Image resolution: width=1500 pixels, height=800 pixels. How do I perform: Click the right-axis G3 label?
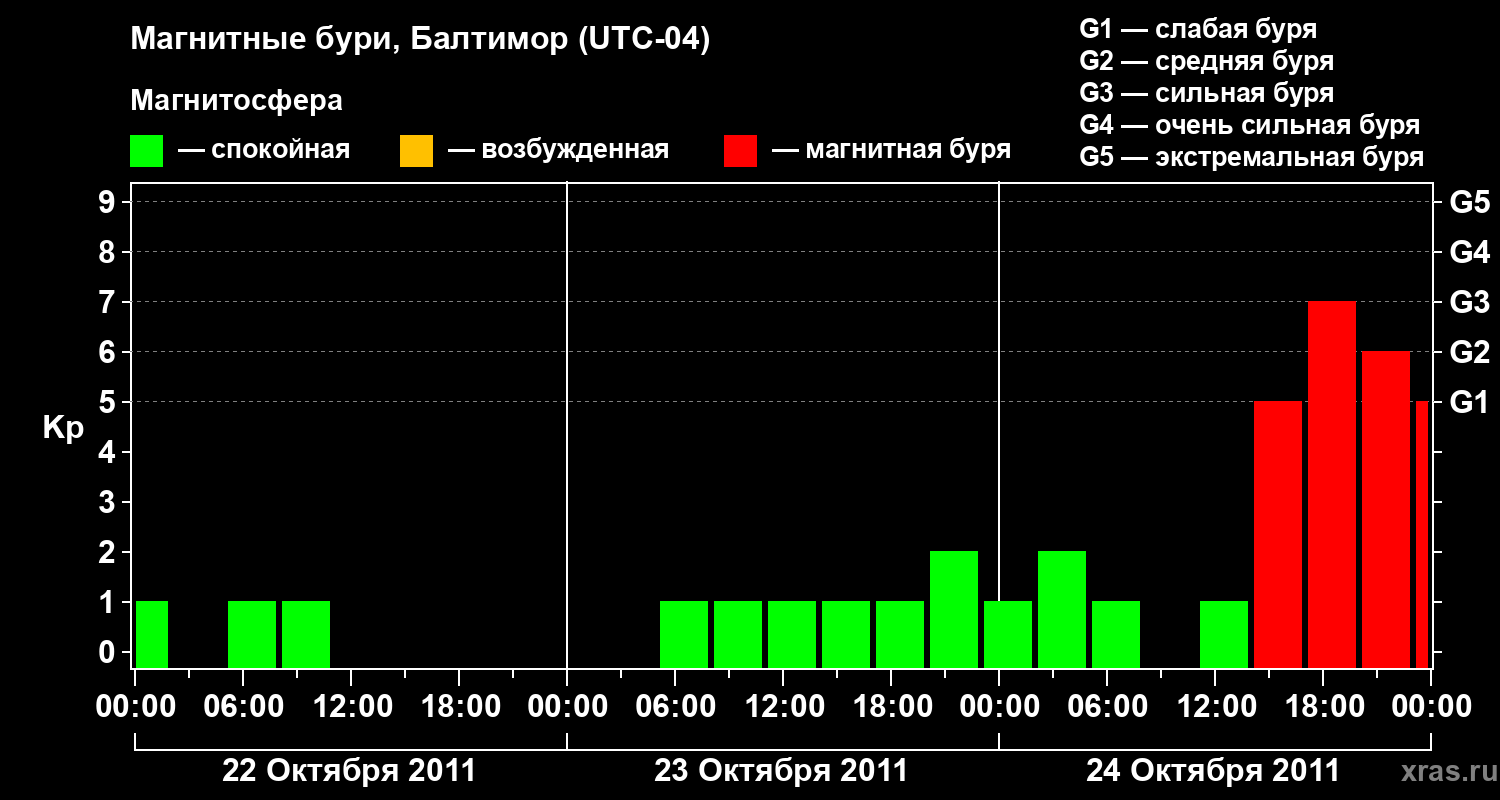tap(1469, 302)
